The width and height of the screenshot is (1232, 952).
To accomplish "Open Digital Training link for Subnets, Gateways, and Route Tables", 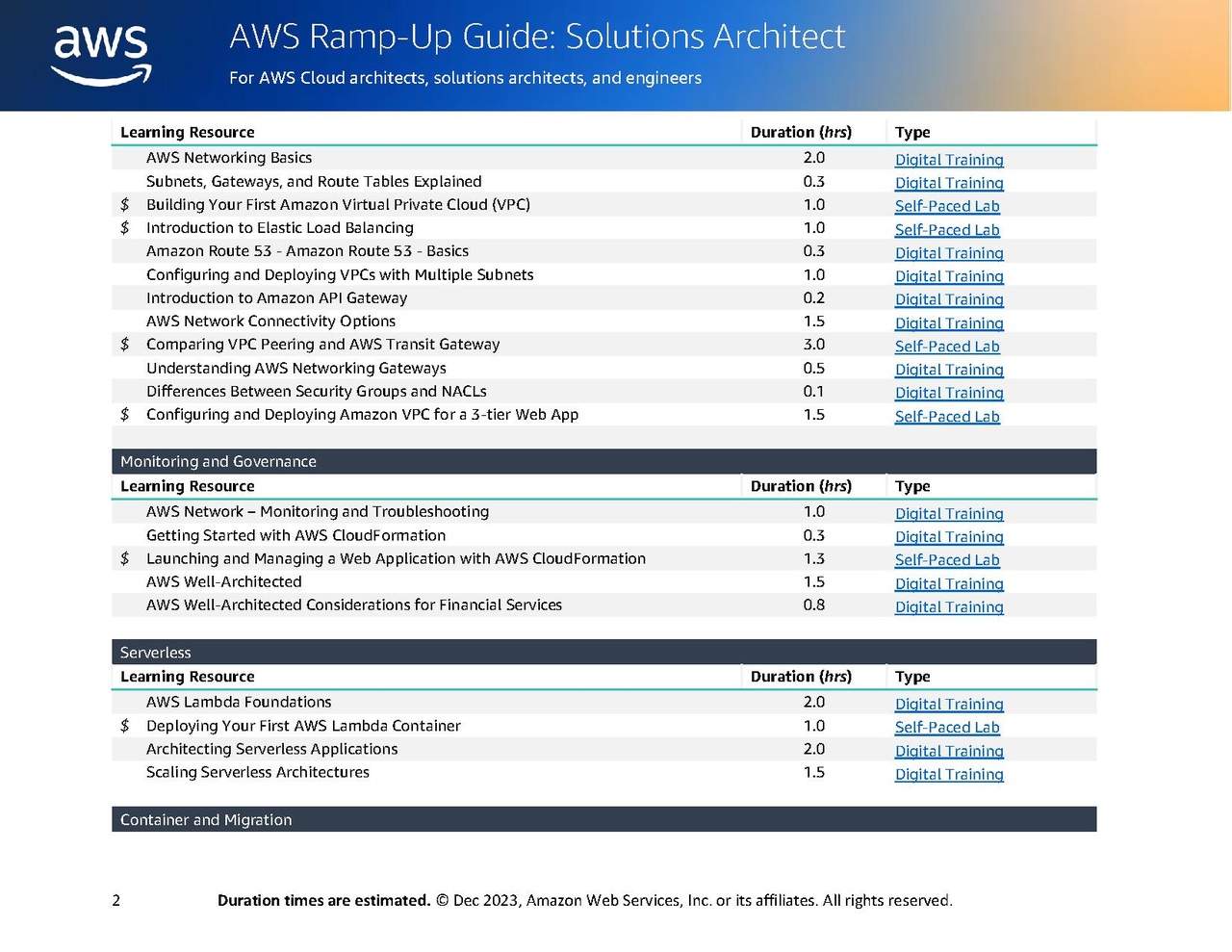I will point(949,183).
